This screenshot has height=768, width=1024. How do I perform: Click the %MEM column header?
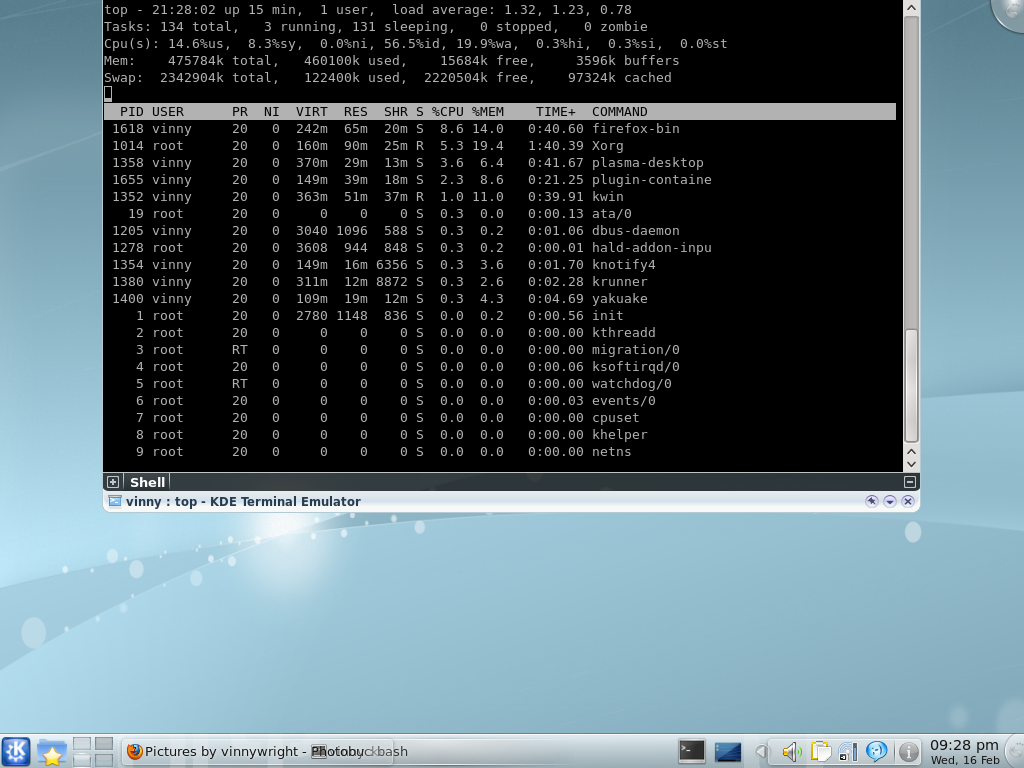488,112
